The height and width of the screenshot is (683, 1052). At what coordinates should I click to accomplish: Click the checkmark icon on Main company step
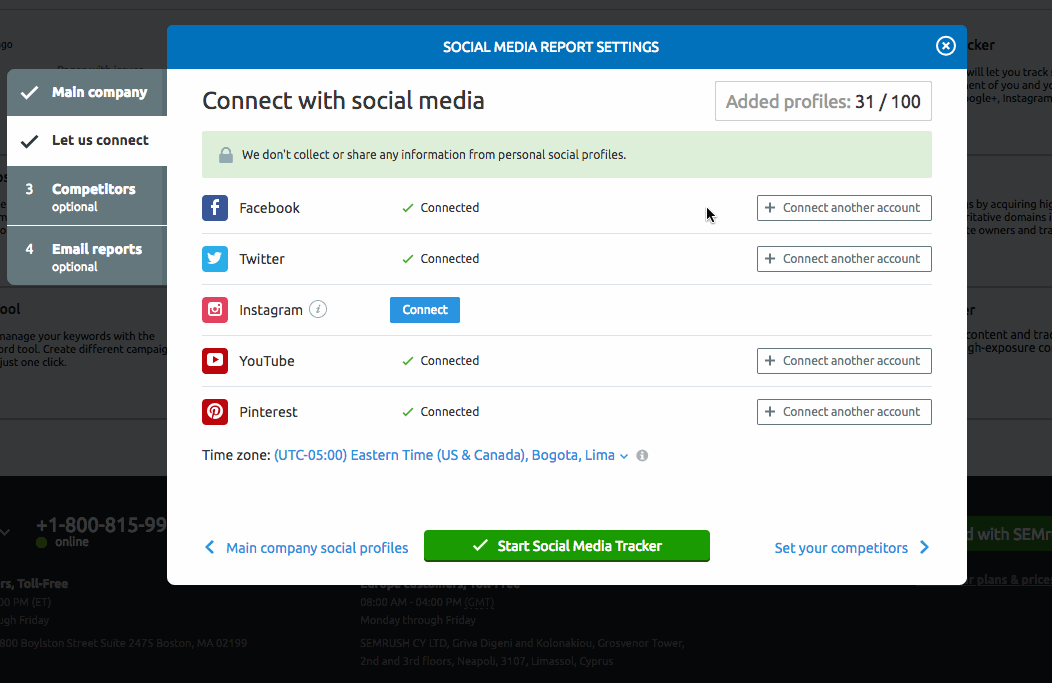(30, 93)
